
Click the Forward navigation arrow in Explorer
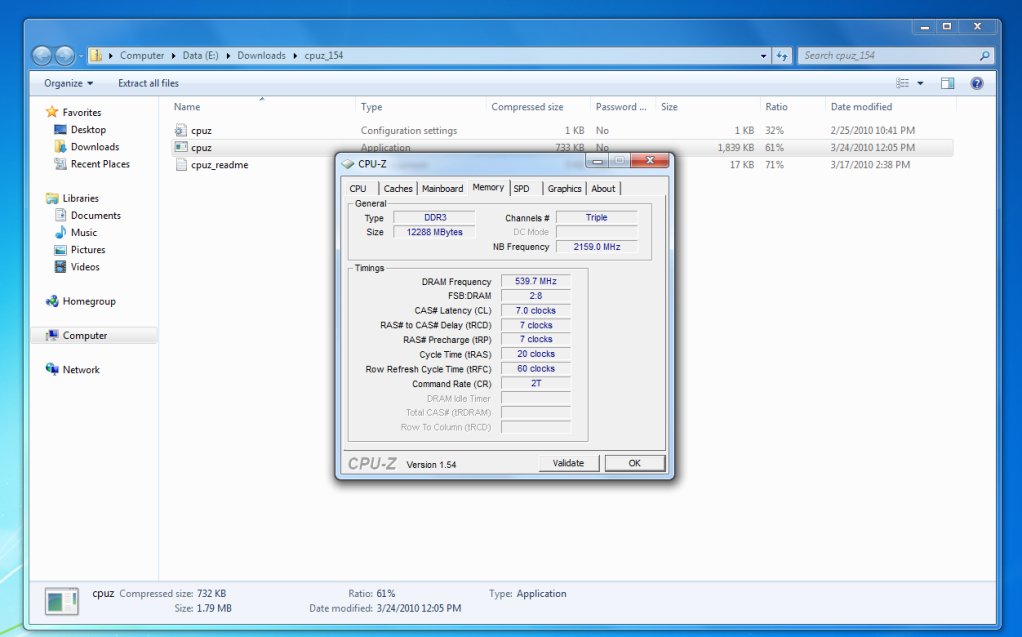click(65, 56)
